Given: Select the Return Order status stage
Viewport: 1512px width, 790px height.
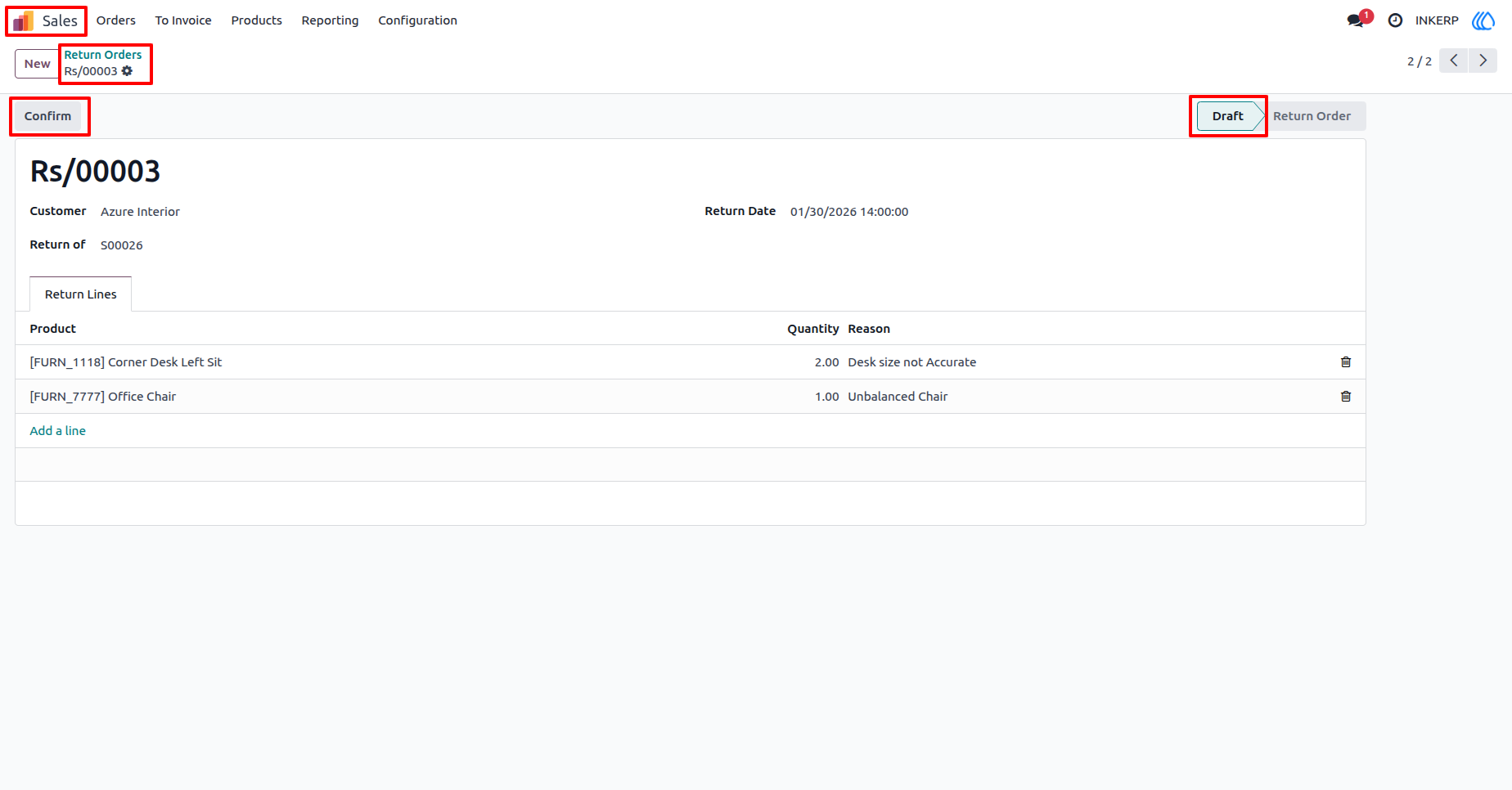Looking at the screenshot, I should (1312, 116).
